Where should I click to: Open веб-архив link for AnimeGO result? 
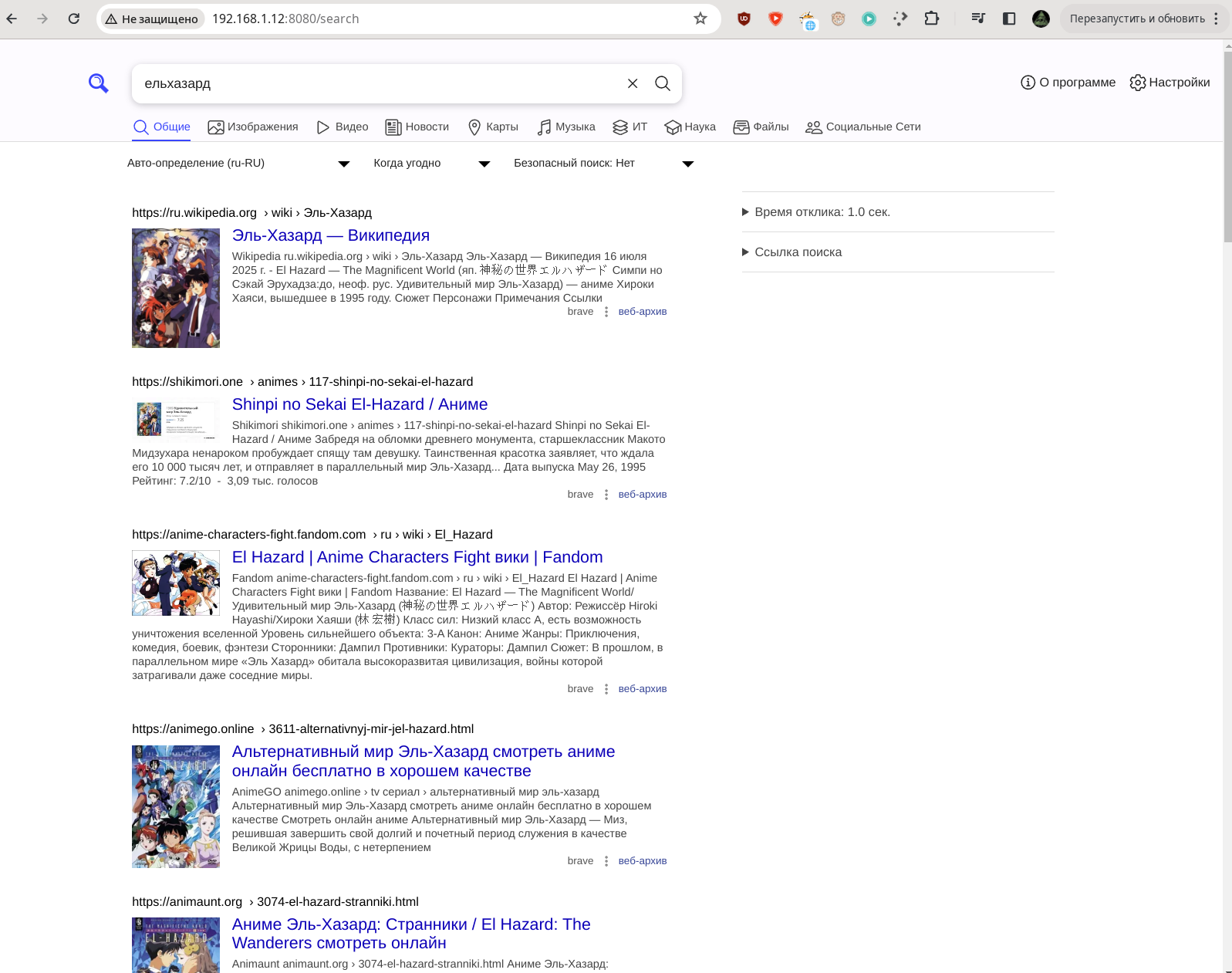(643, 861)
